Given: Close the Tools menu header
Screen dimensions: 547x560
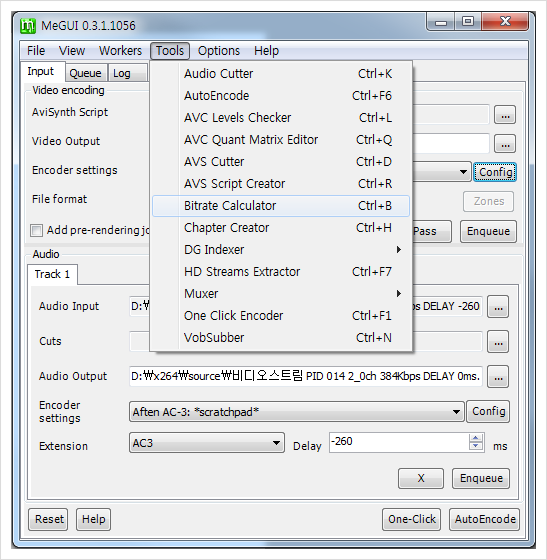Looking at the screenshot, I should (x=170, y=51).
